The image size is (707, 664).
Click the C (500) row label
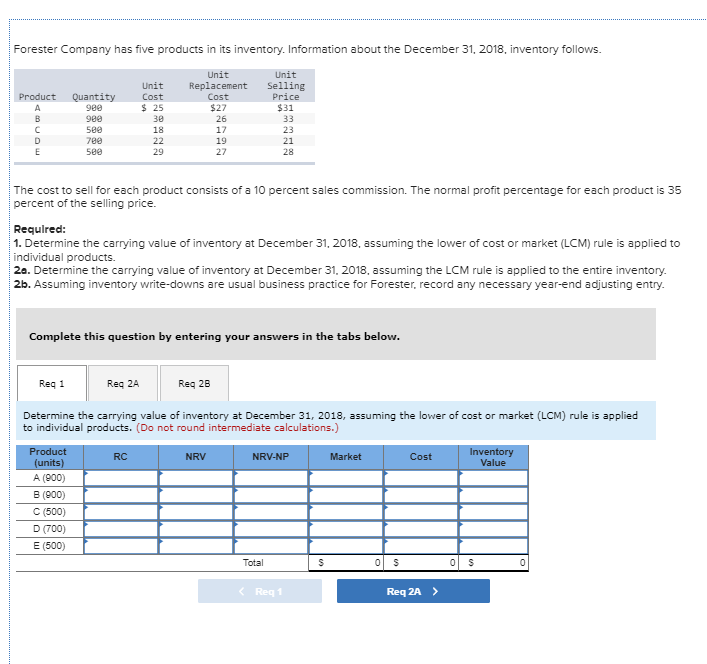pos(50,512)
